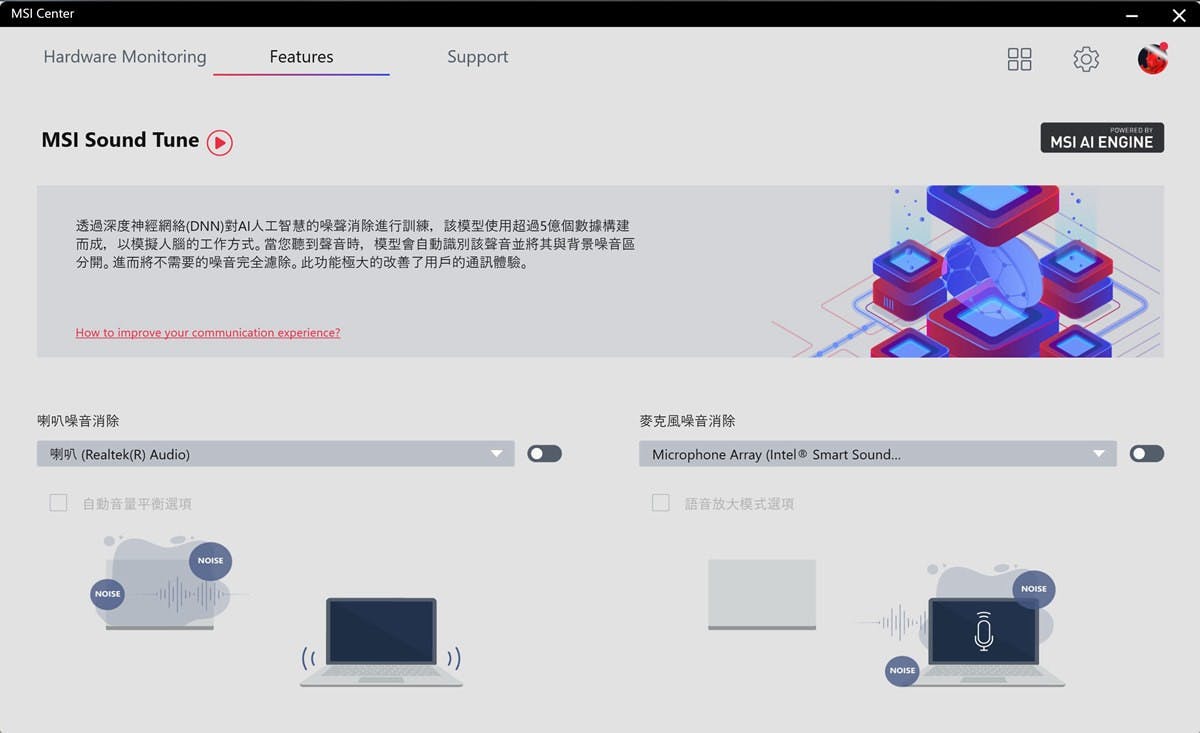Open the settings gear icon
Image resolution: width=1200 pixels, height=733 pixels.
coord(1086,59)
